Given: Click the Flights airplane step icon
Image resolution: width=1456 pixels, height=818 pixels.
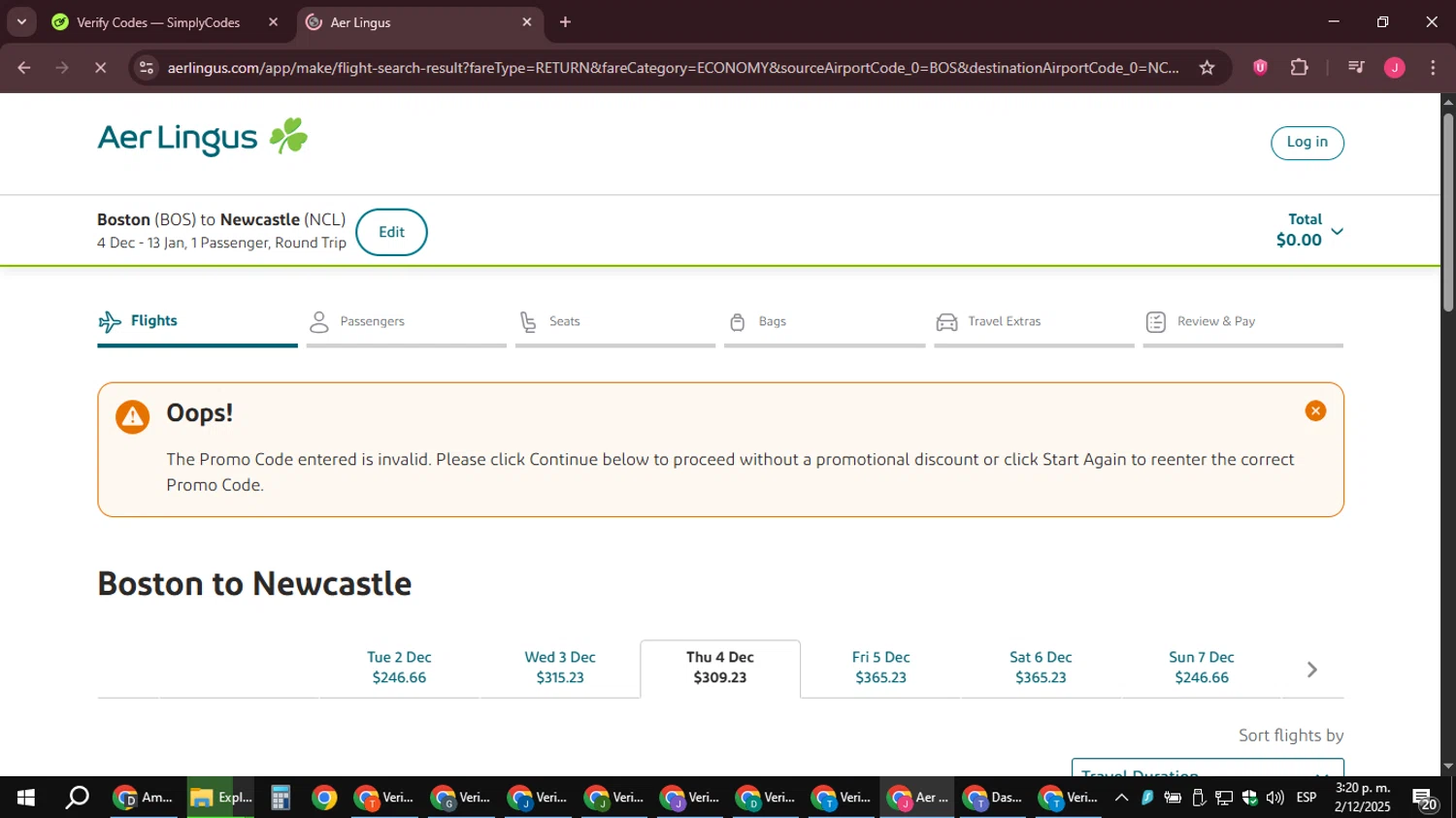Looking at the screenshot, I should [110, 321].
